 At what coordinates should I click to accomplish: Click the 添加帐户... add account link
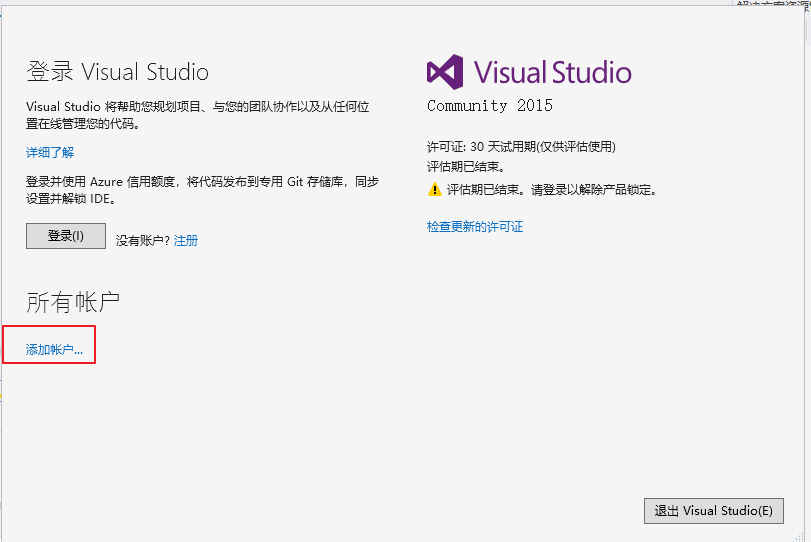tap(54, 350)
